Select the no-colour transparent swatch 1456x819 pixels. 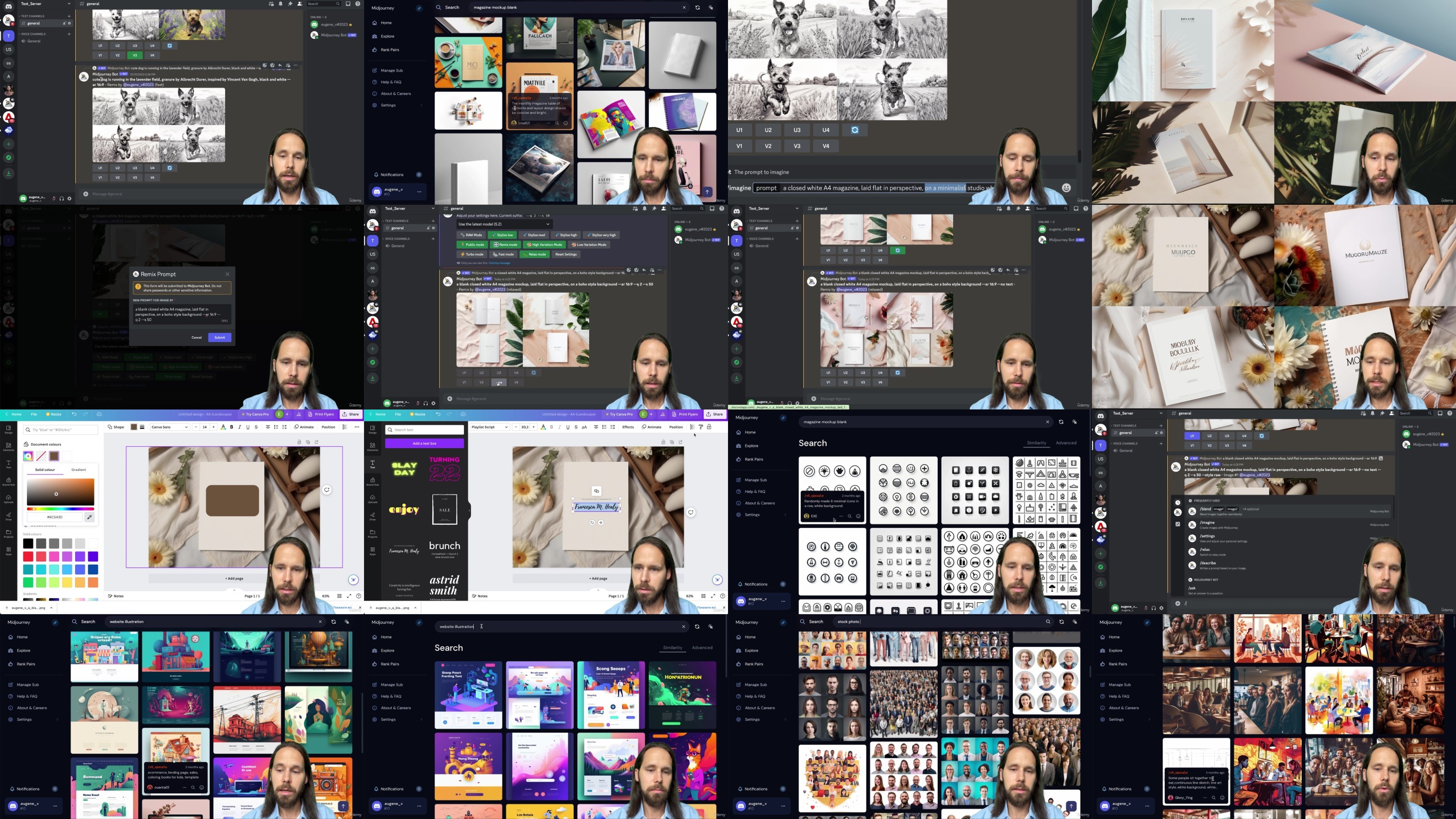coord(41,456)
